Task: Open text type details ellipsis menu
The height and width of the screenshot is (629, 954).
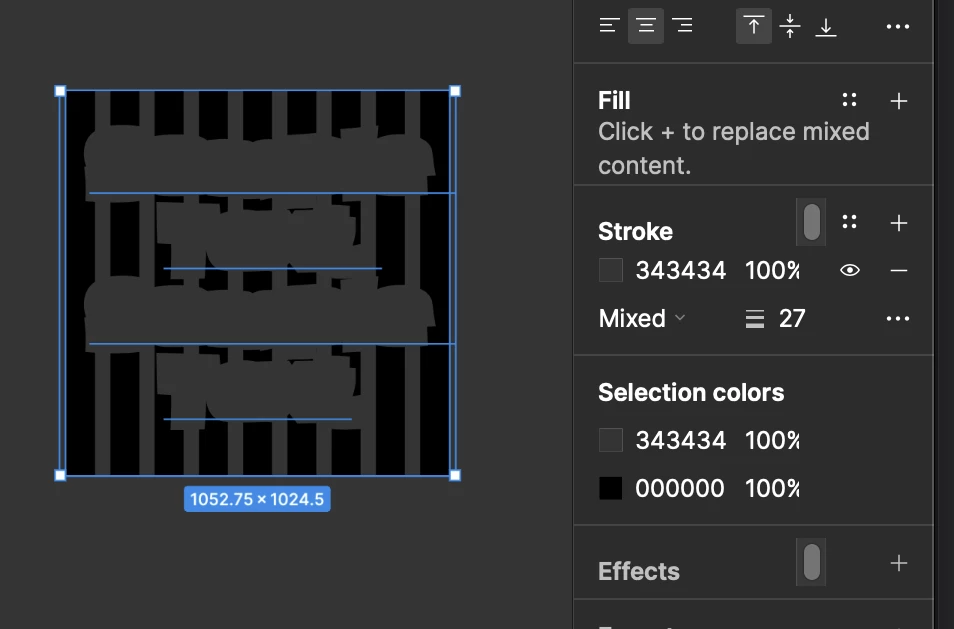Action: pos(897,26)
